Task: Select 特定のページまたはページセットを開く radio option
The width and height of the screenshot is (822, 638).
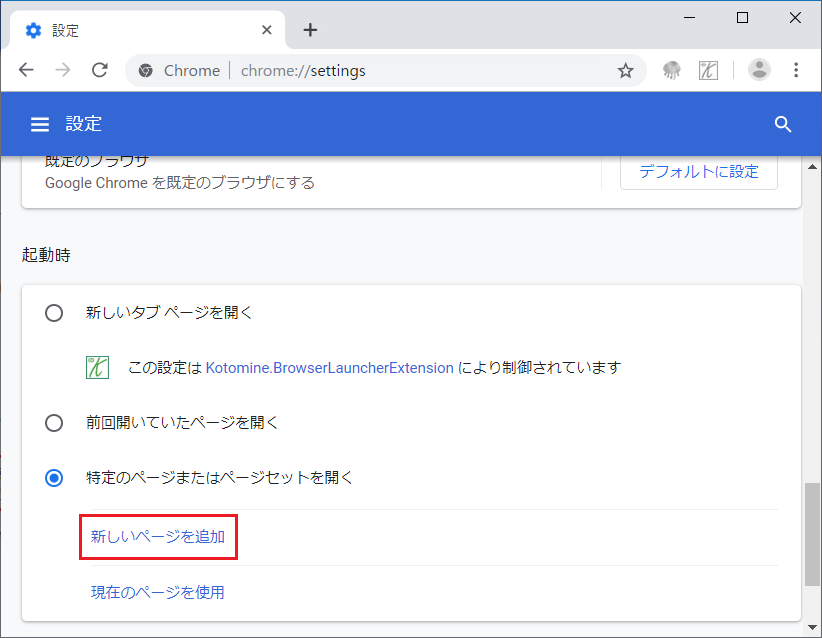Action: point(54,478)
